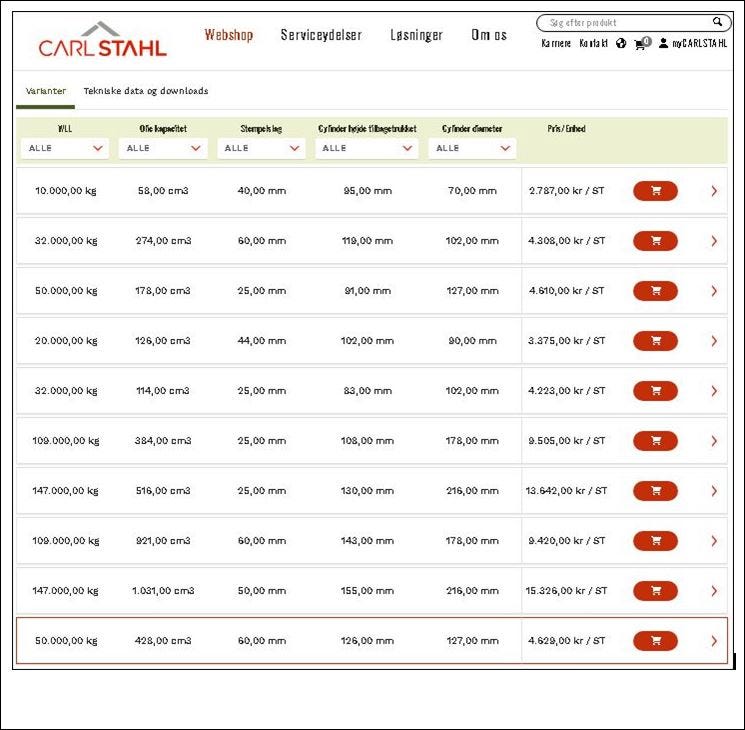Switch to Tekniske data og downloads tab
This screenshot has width=745, height=730.
(x=146, y=91)
